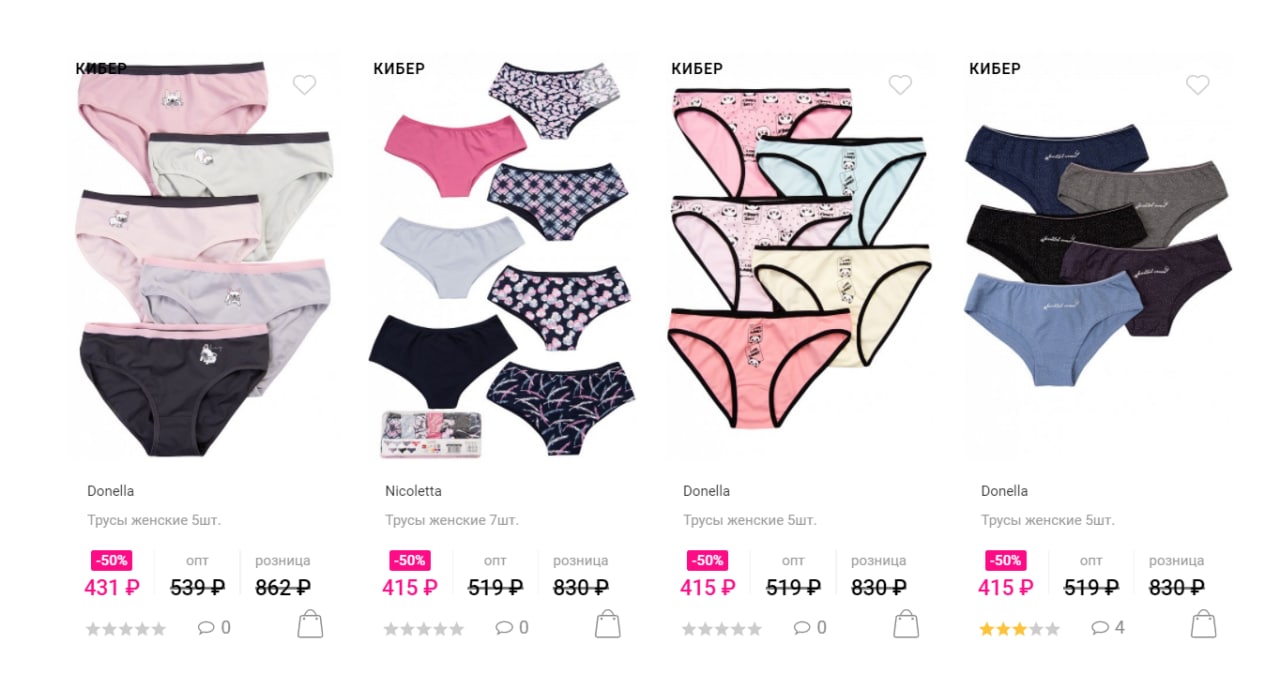Open 'Трусы женские 7шт.' product title

452,521
